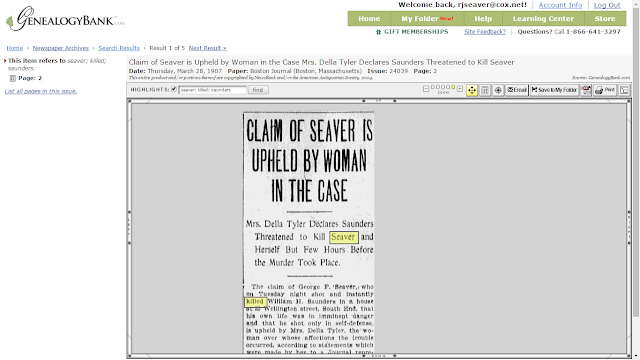Viewport: 640px width, 360px height.
Task: Open the Store tab
Action: (605, 19)
